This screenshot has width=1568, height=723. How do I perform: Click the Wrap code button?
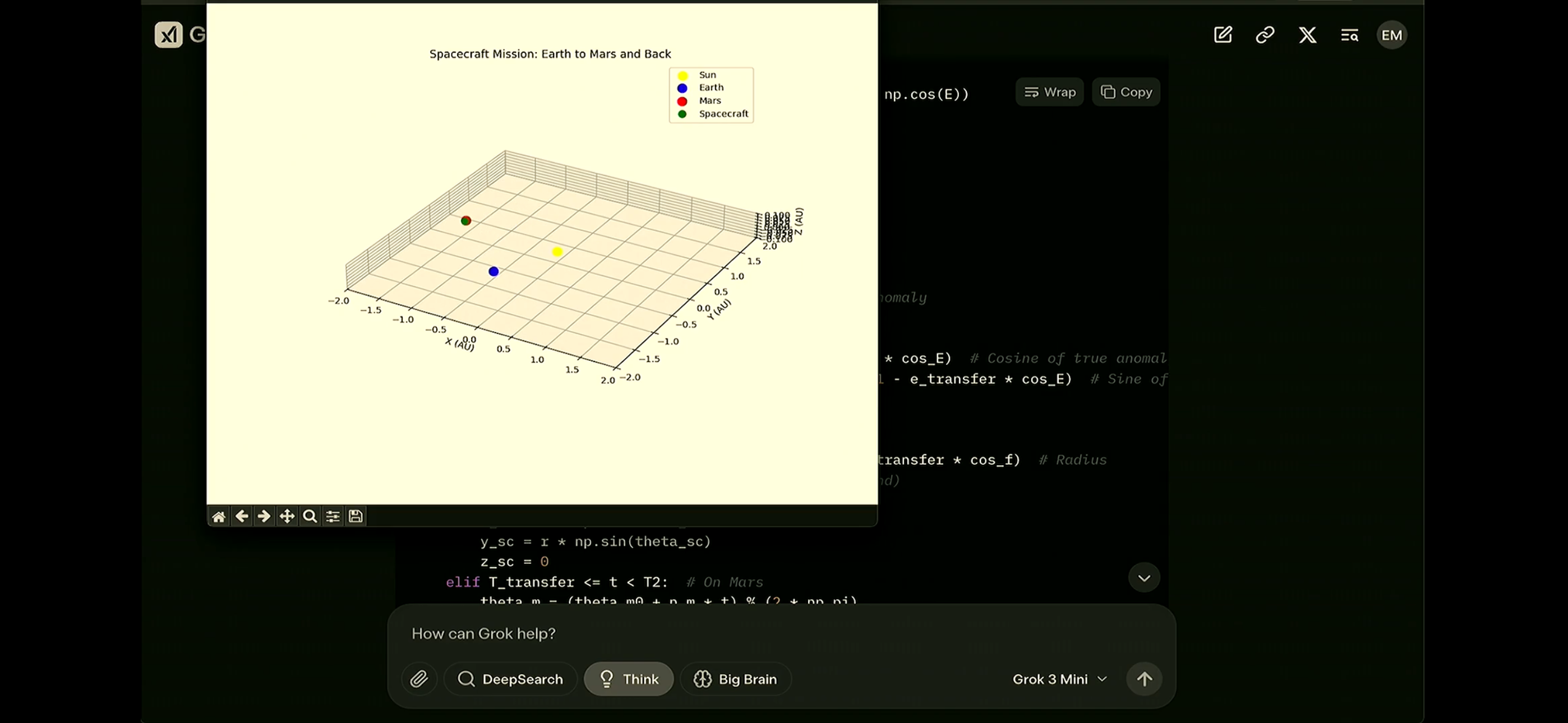pyautogui.click(x=1049, y=92)
